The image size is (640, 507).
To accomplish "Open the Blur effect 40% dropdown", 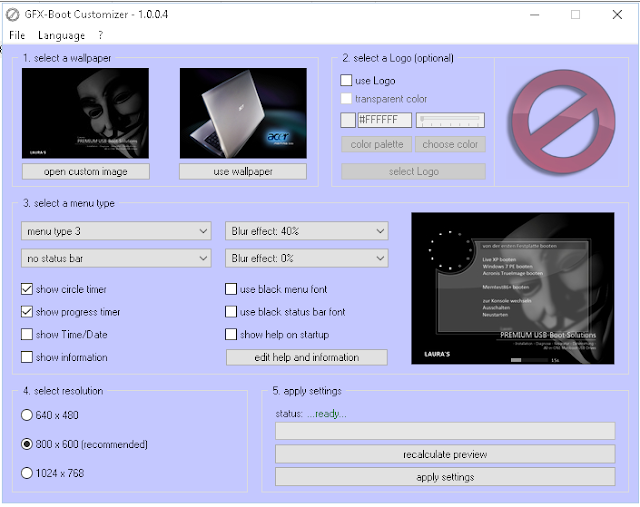I will click(307, 231).
